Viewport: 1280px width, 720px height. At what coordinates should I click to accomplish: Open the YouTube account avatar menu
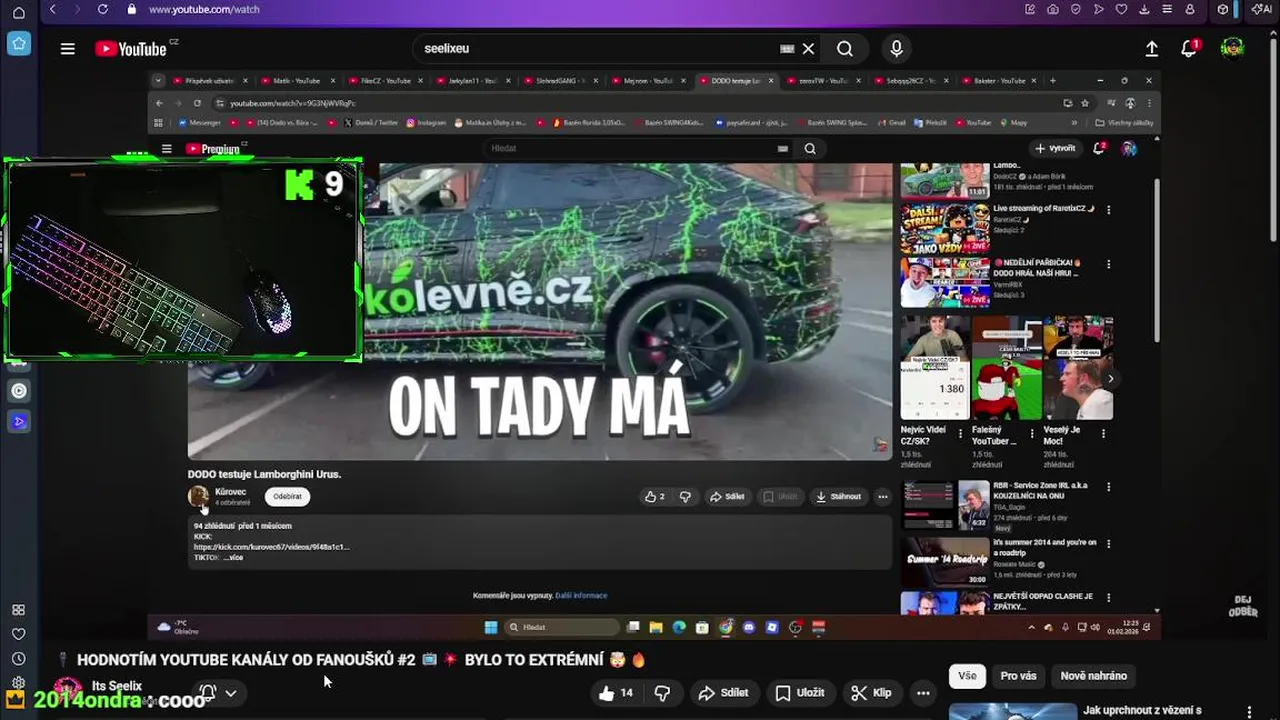[1232, 48]
